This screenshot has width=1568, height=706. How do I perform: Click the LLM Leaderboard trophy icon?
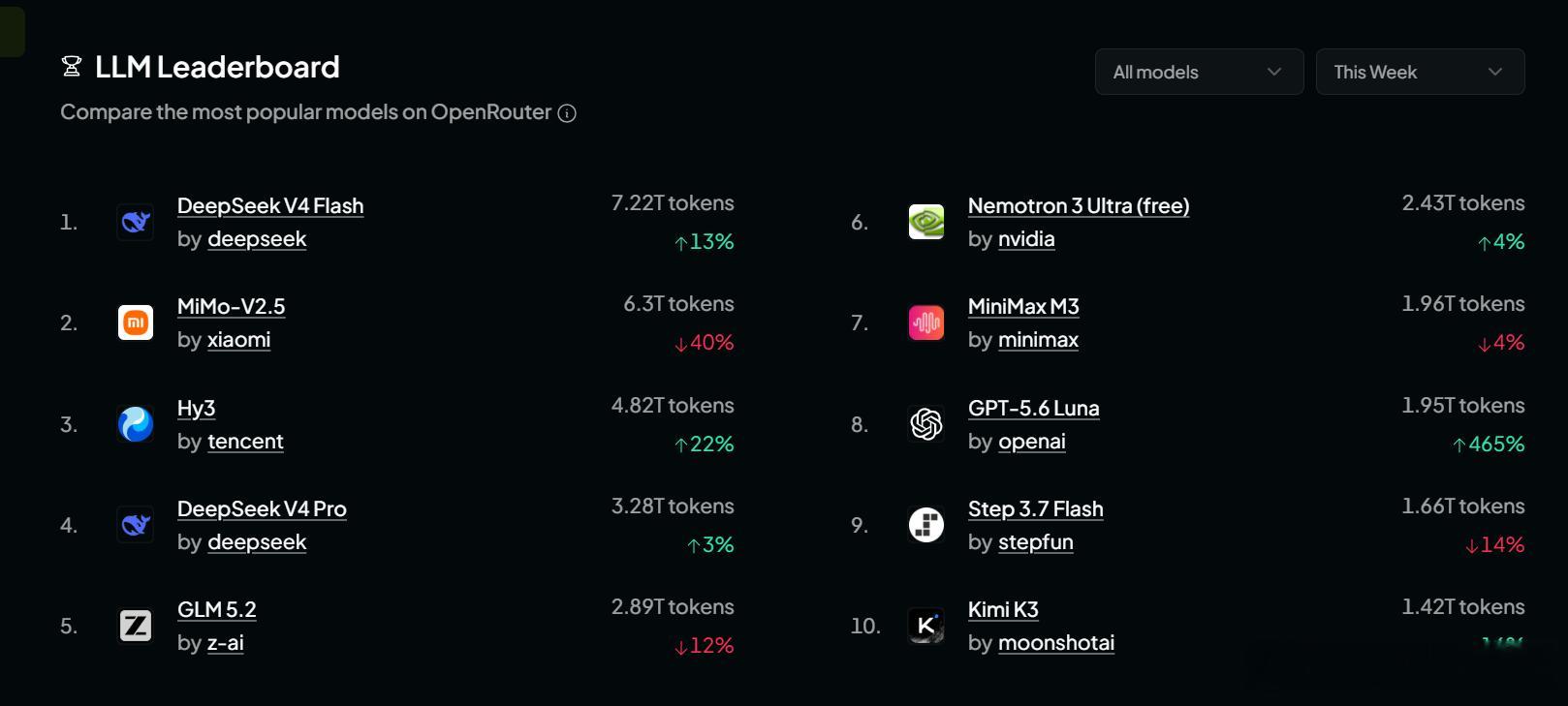click(71, 67)
